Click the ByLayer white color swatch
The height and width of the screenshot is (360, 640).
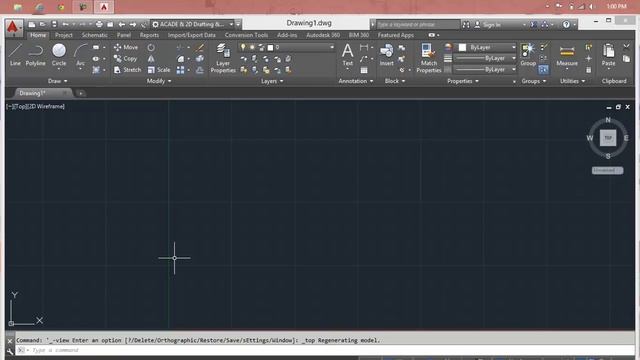[x=462, y=47]
